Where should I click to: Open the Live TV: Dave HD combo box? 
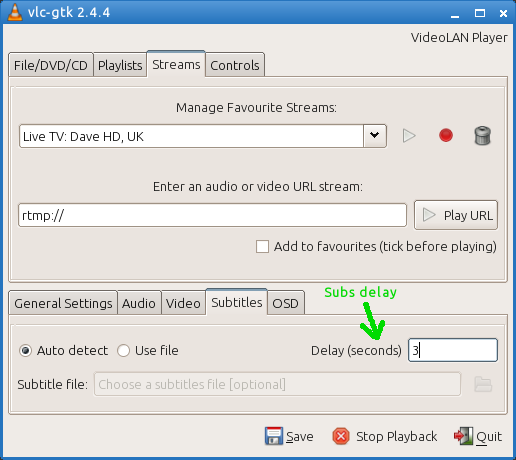(x=203, y=136)
